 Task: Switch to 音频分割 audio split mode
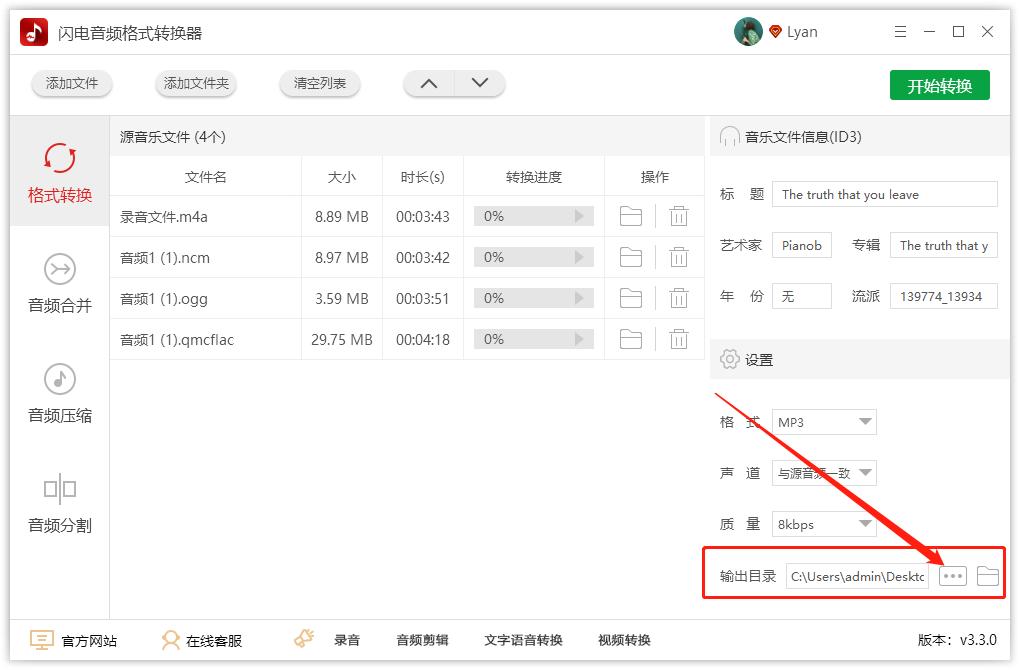pyautogui.click(x=59, y=503)
